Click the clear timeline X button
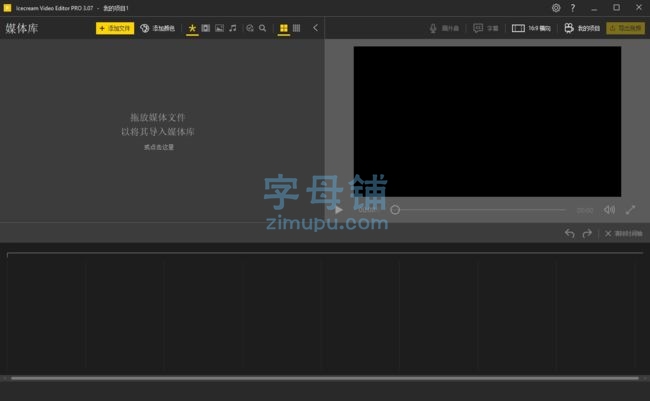This screenshot has width=650, height=401. pos(623,234)
